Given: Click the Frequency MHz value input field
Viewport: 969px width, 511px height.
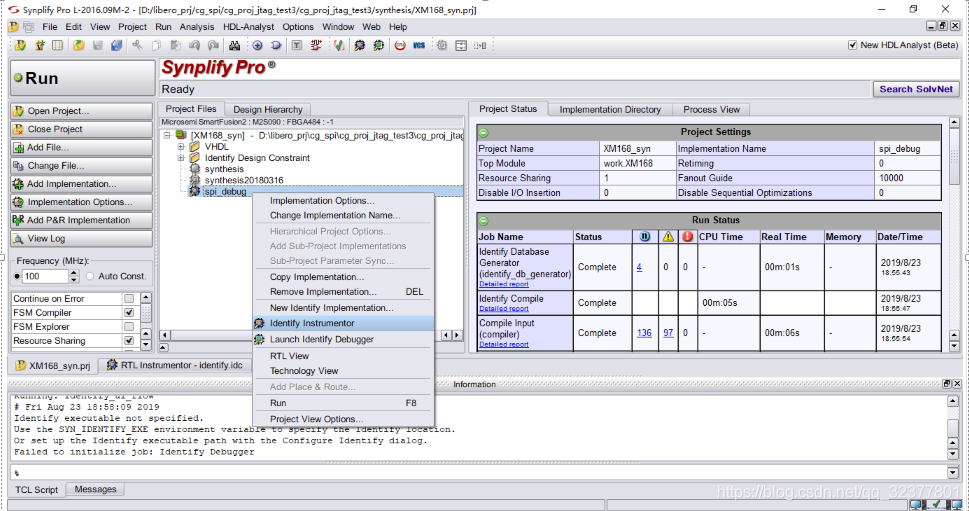Looking at the screenshot, I should (45, 276).
